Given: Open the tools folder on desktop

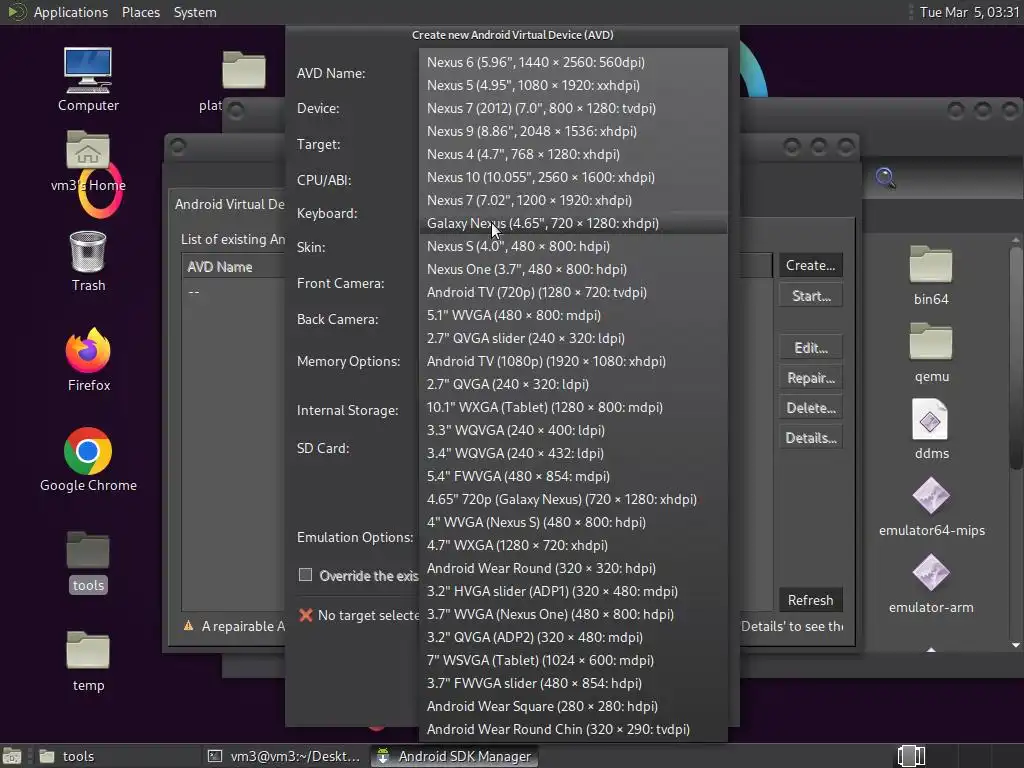Looking at the screenshot, I should click(x=88, y=552).
